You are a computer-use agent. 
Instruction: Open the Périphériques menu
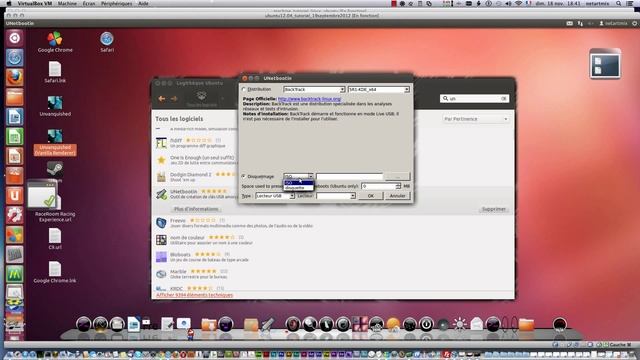(x=117, y=3)
